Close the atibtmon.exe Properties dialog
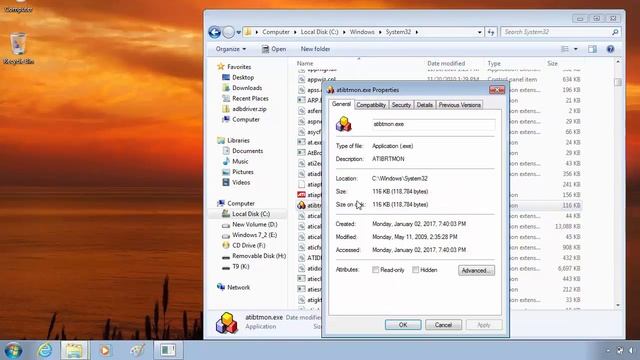Screen dimensions: 640x360 pos(497,90)
